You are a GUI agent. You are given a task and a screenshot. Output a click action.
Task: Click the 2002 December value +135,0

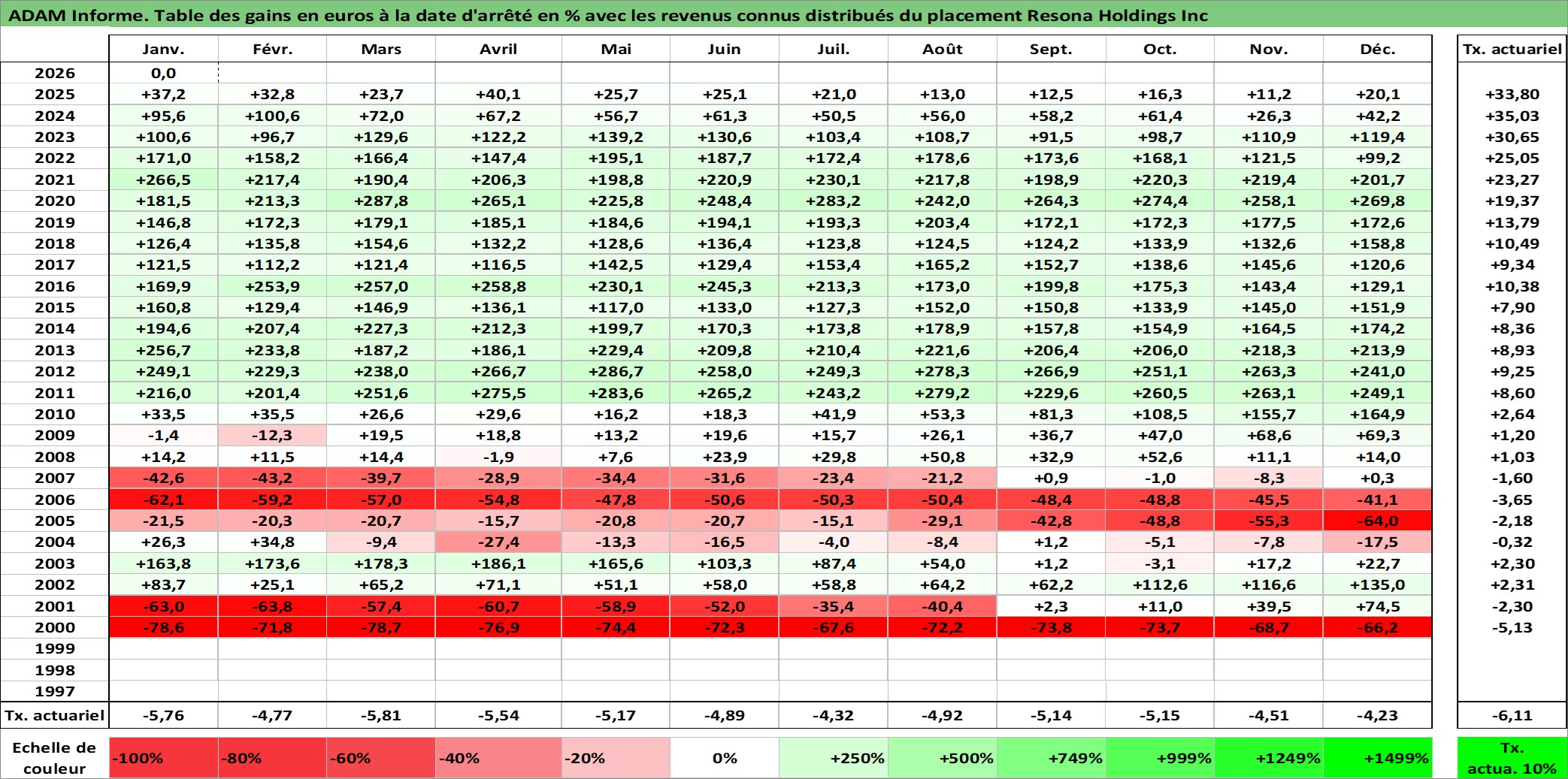point(1378,584)
